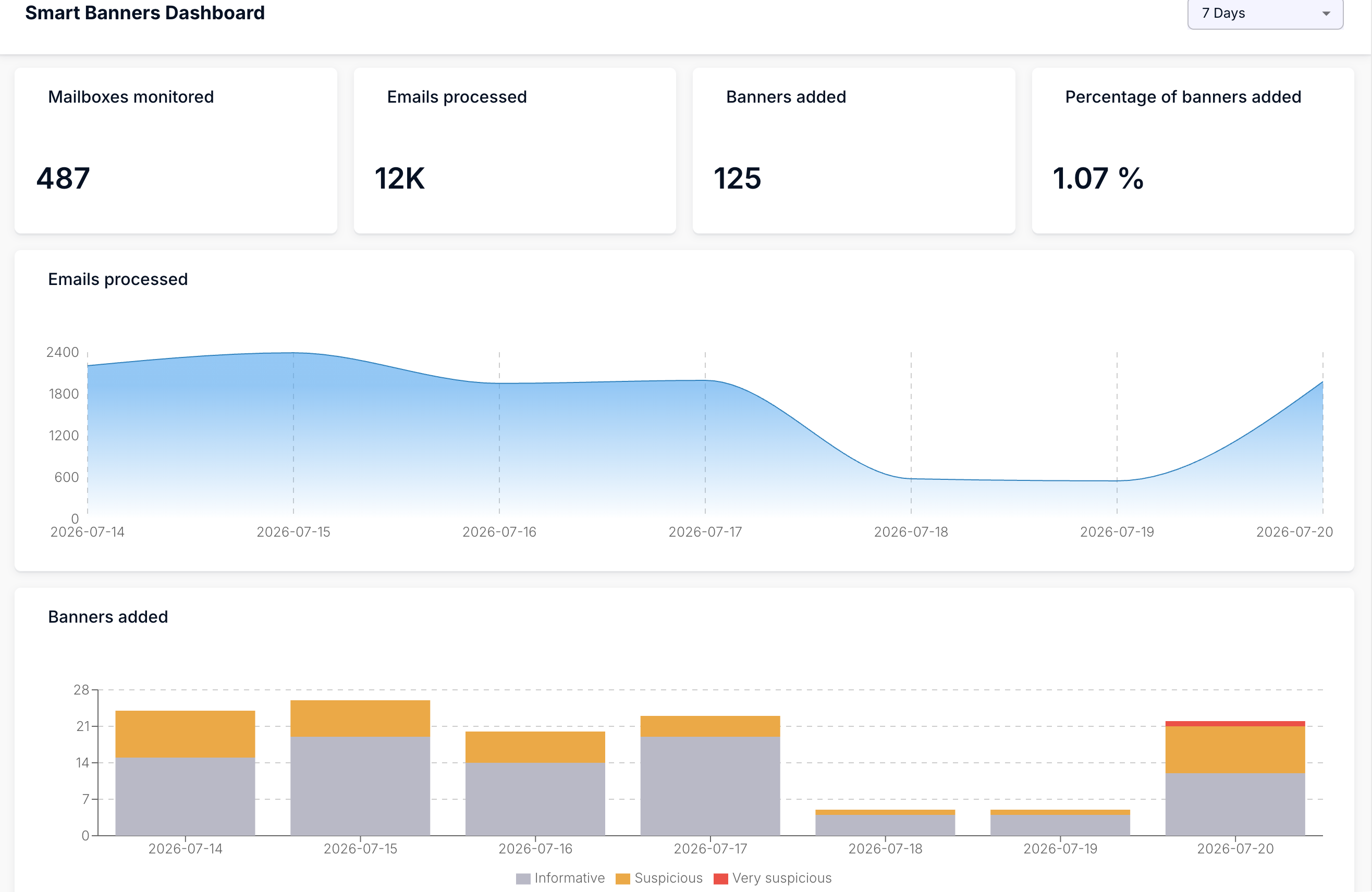Click the Informative bar segment for 2026-07-15

360,786
